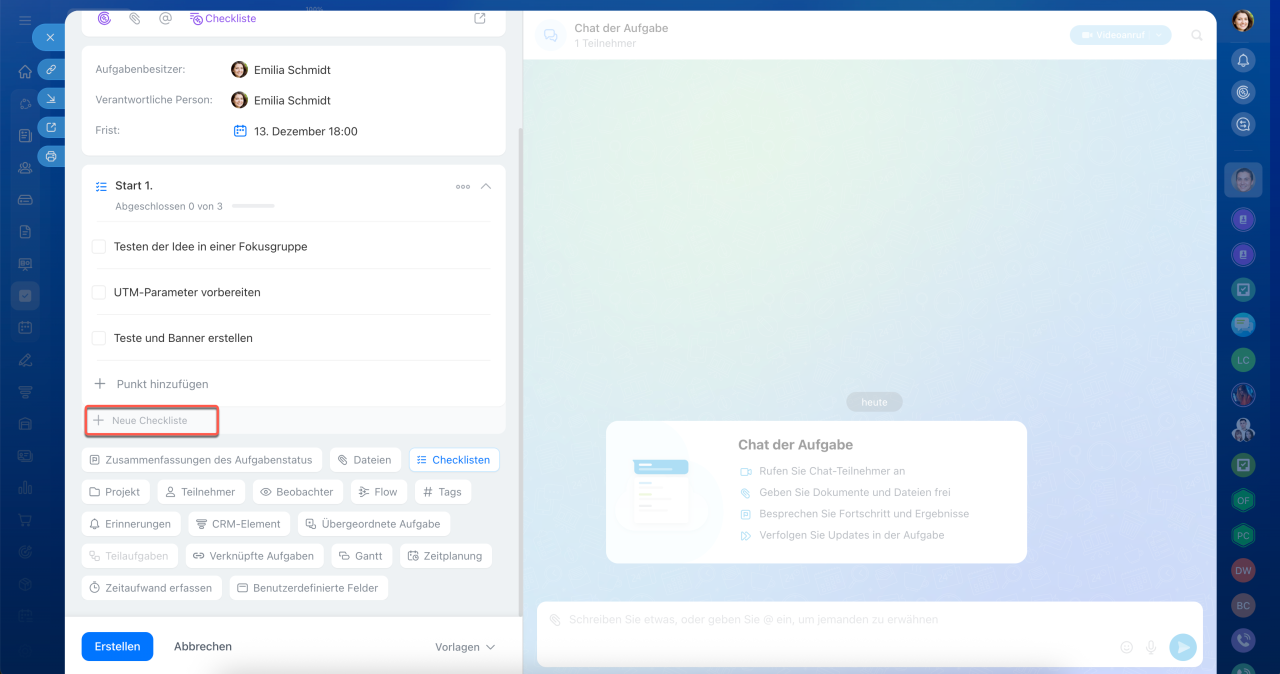This screenshot has height=674, width=1280.
Task: Go to Home icon in left sidebar
Action: (x=25, y=72)
